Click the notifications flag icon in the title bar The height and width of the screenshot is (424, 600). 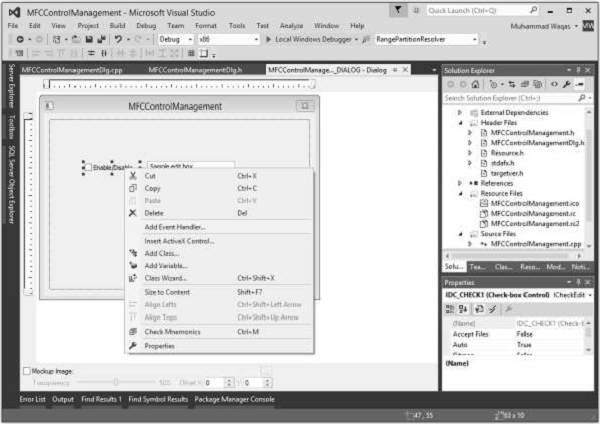(x=398, y=10)
